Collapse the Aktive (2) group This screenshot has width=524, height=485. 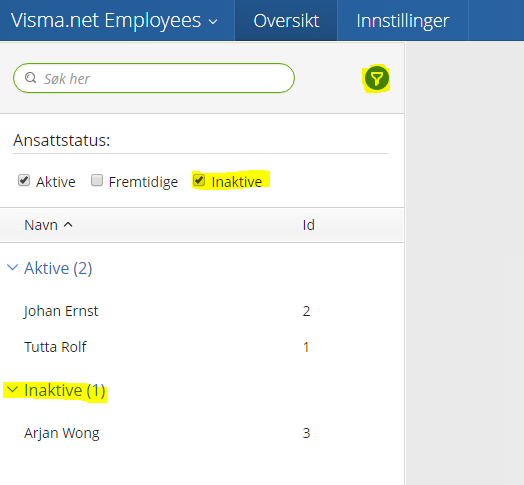click(13, 268)
